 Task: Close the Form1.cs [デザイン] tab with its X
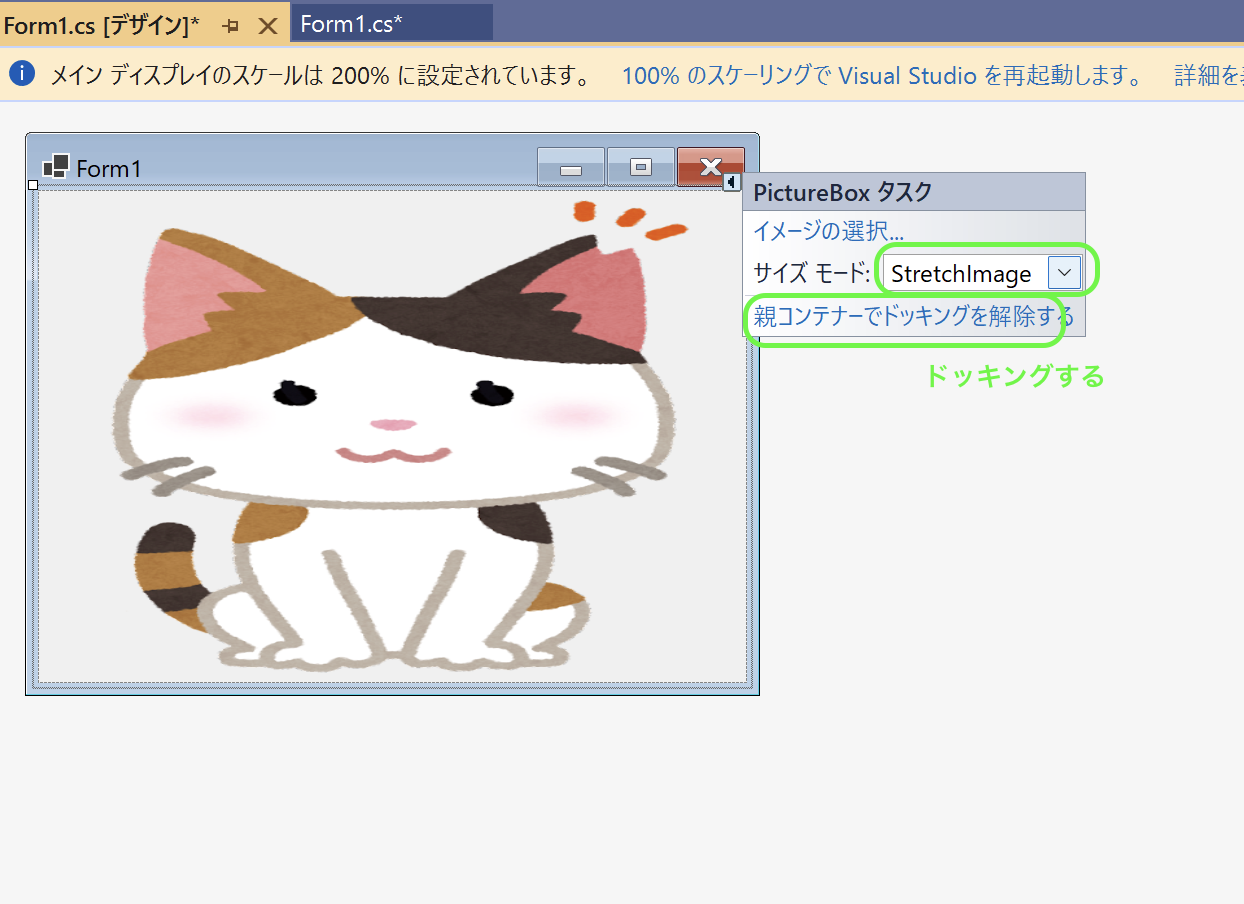coord(268,26)
